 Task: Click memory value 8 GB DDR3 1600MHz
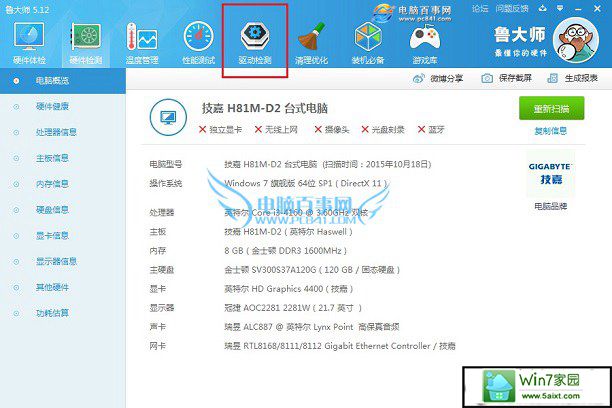pyautogui.click(x=286, y=251)
